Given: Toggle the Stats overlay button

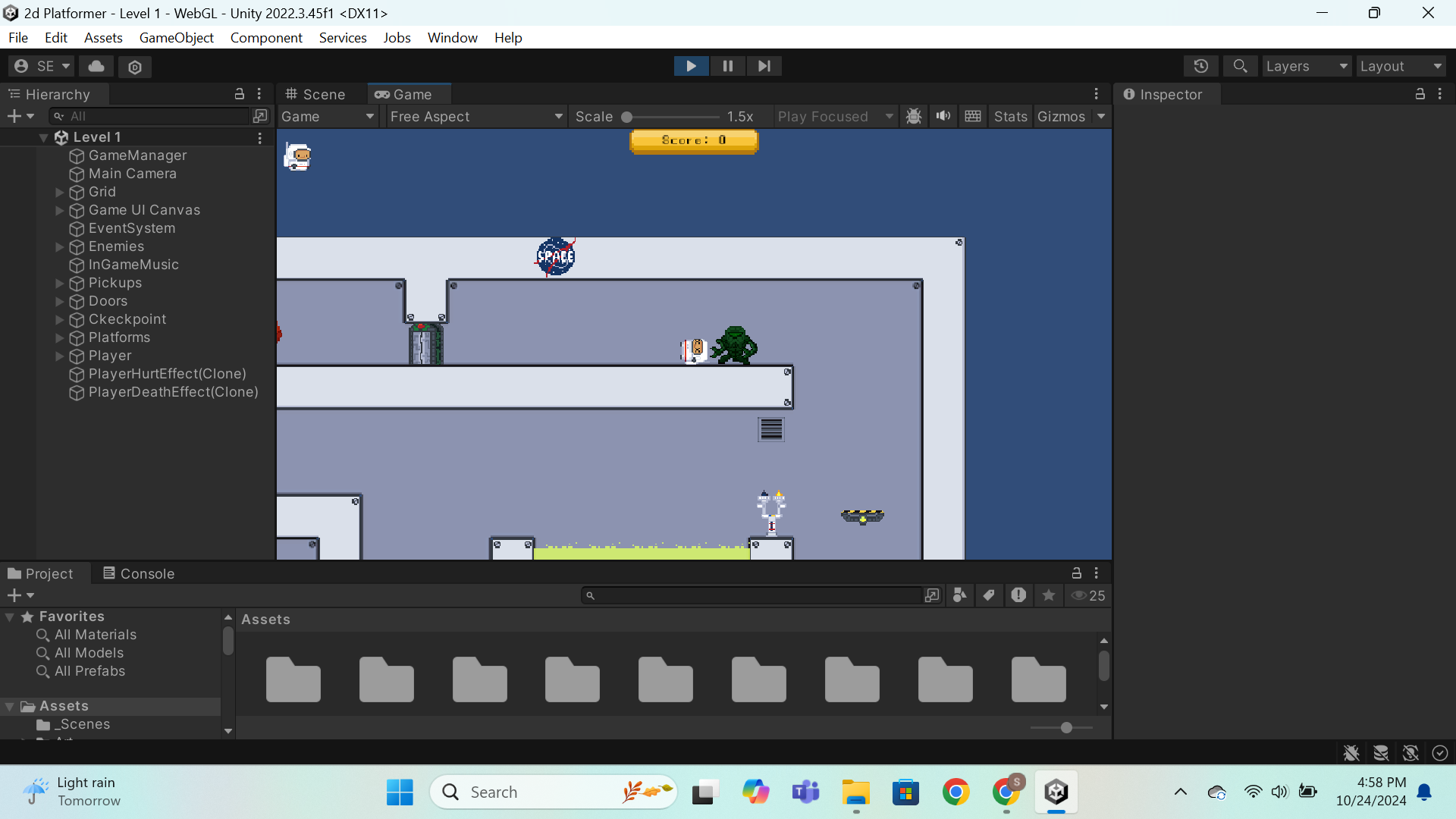Looking at the screenshot, I should coord(1010,116).
